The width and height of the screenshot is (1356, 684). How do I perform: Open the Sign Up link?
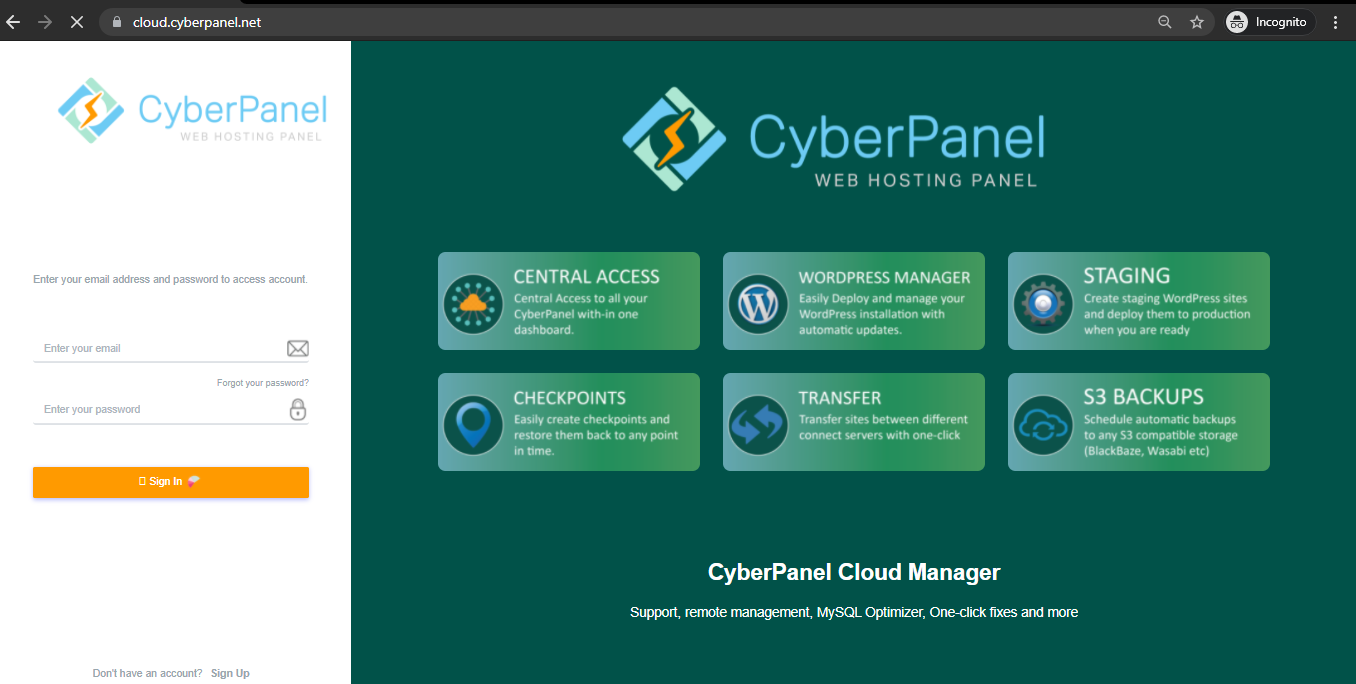click(x=230, y=672)
